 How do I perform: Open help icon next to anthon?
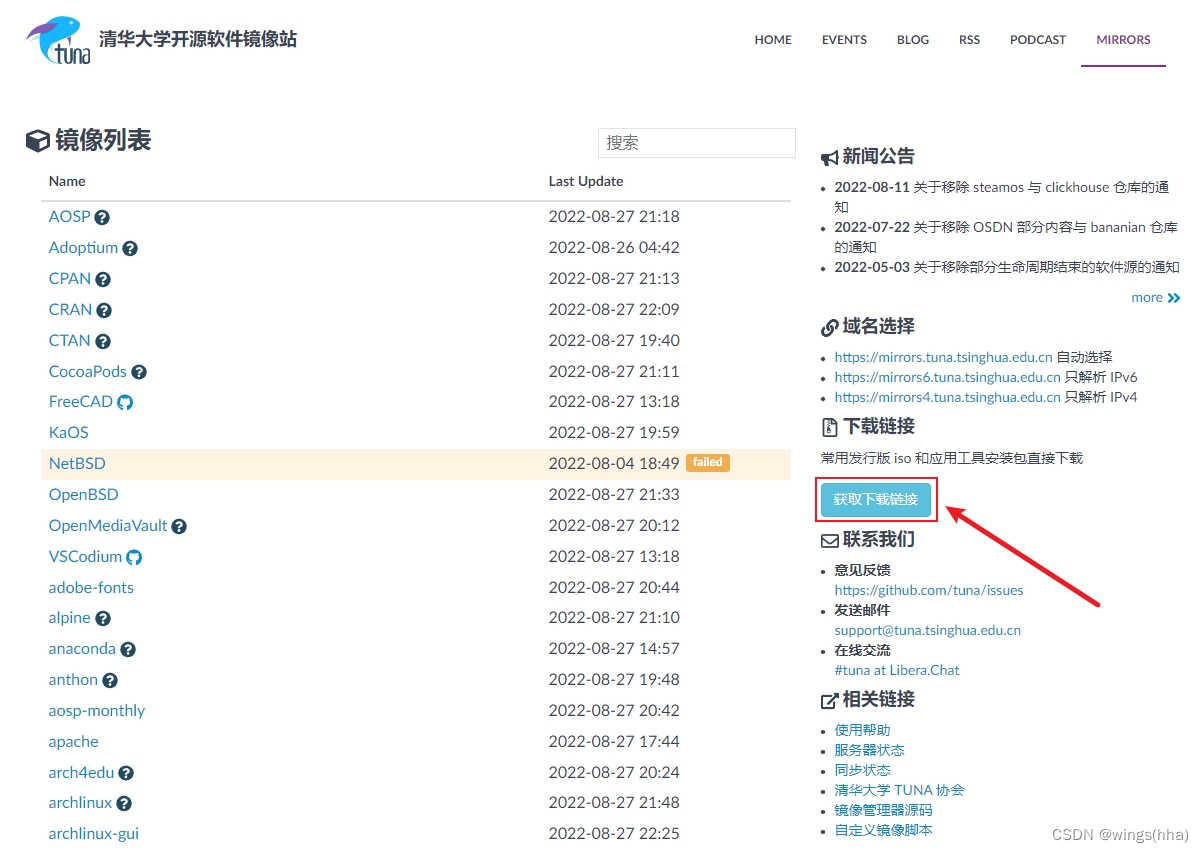[110, 680]
